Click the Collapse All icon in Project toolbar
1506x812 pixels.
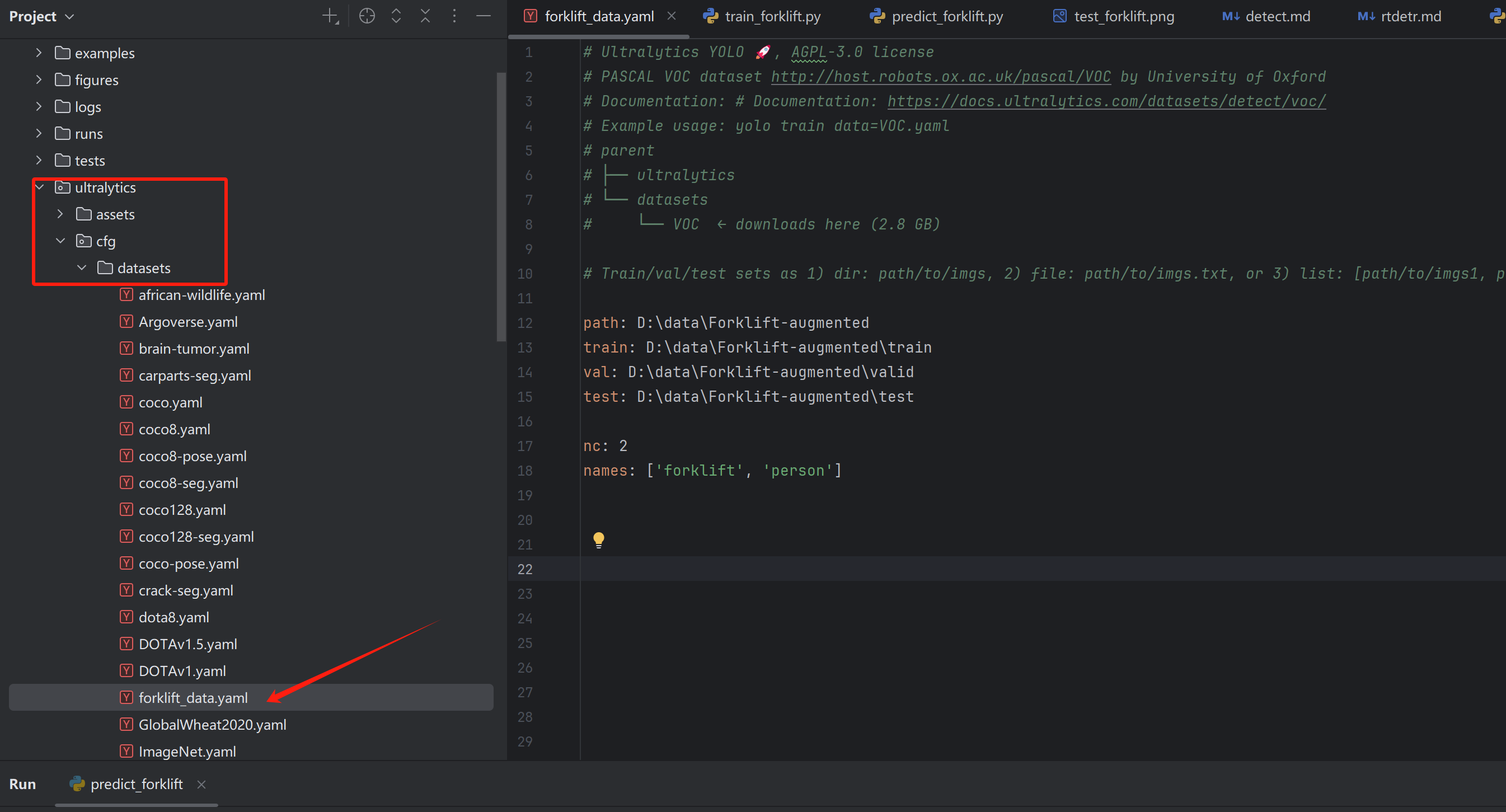point(425,16)
